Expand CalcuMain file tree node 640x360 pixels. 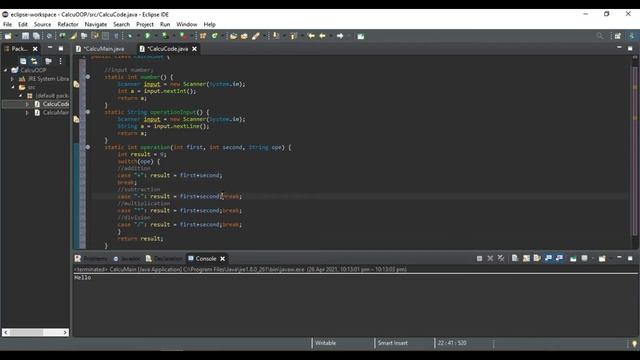(27, 113)
